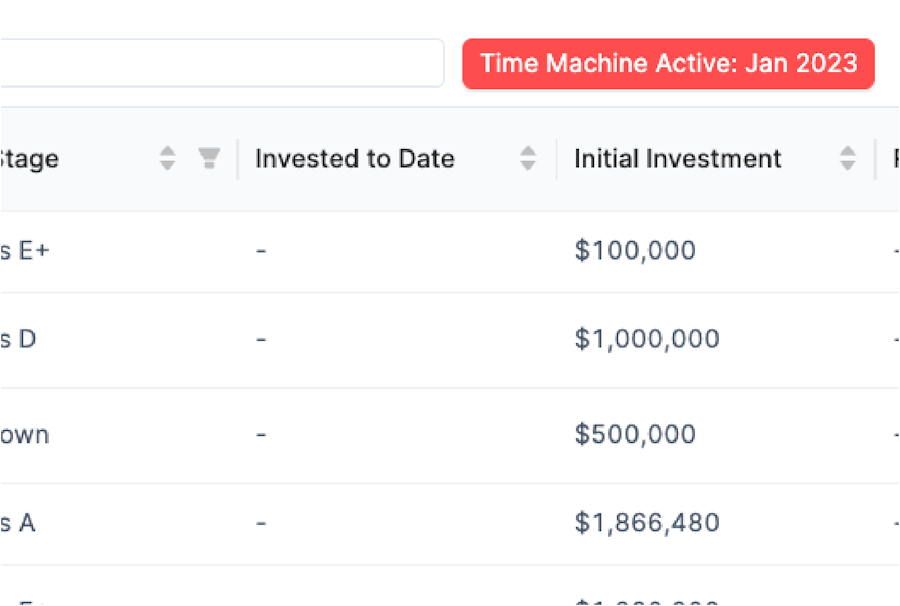This screenshot has height=606, width=900.
Task: Open the Stage column filter
Action: tap(209, 158)
